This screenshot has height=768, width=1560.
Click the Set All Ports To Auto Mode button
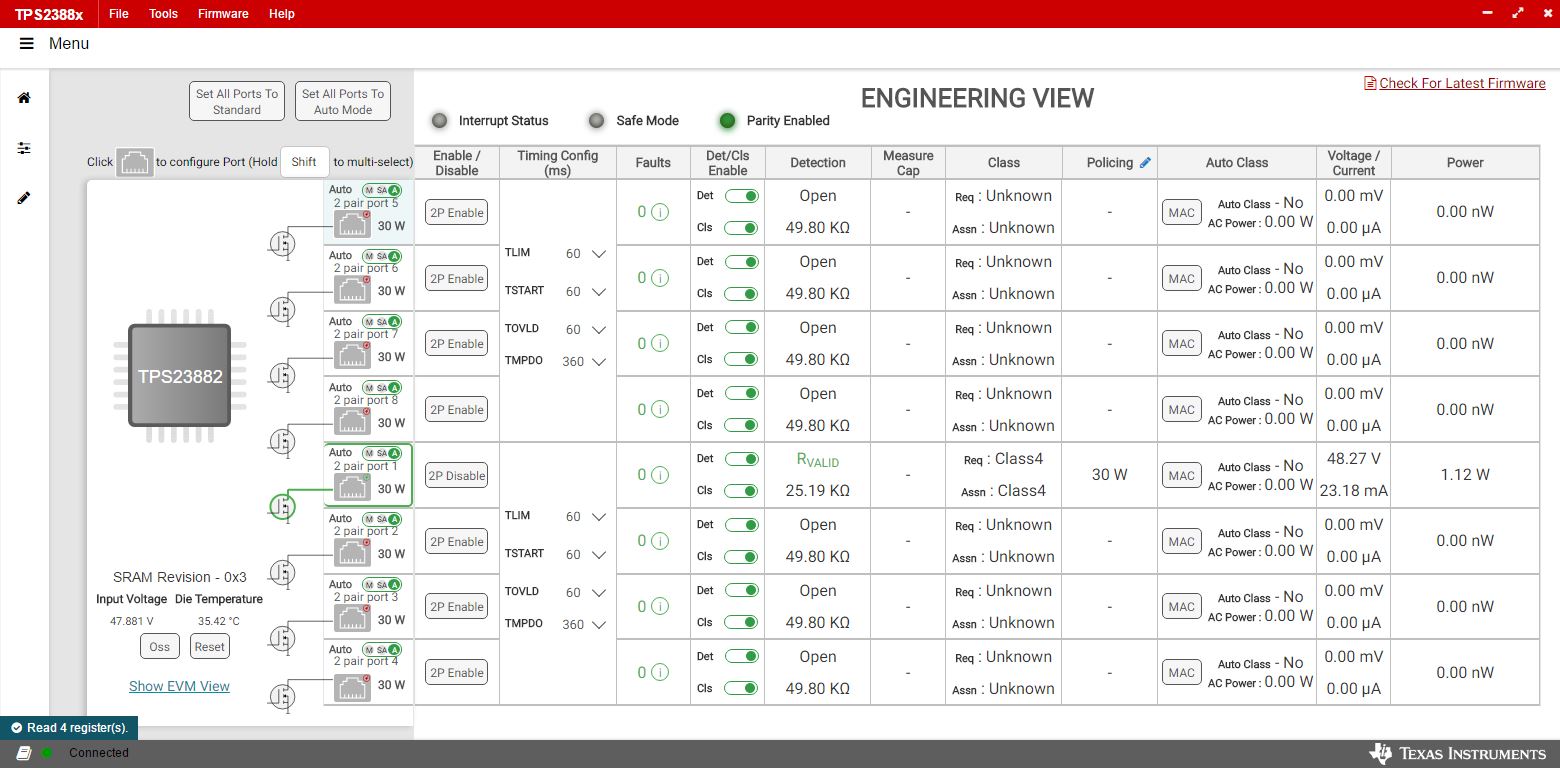(343, 102)
